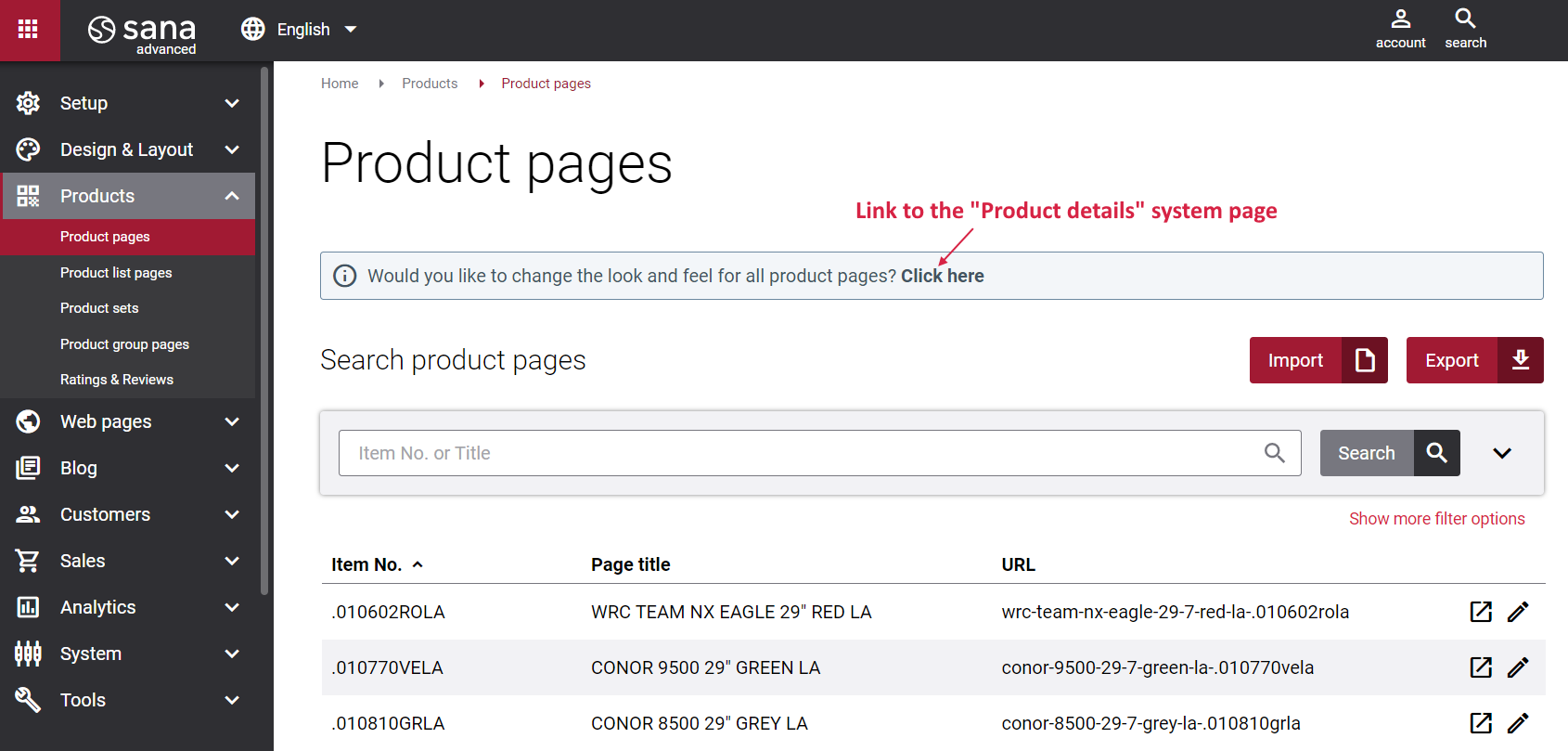This screenshot has height=751, width=1568.
Task: Click the System sliders icon
Action: click(28, 654)
